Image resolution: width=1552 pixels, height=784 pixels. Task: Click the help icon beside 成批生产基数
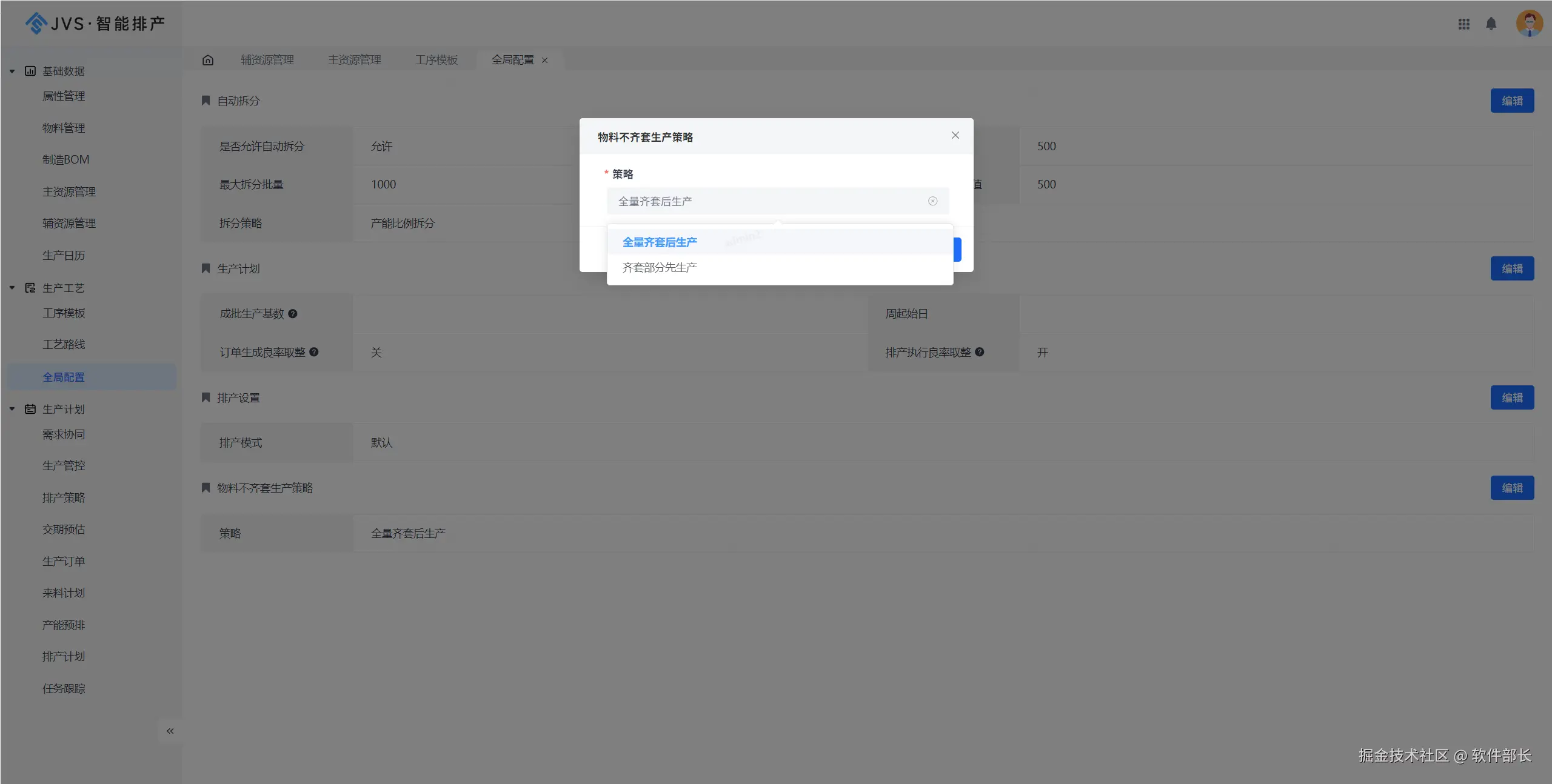[x=293, y=314]
